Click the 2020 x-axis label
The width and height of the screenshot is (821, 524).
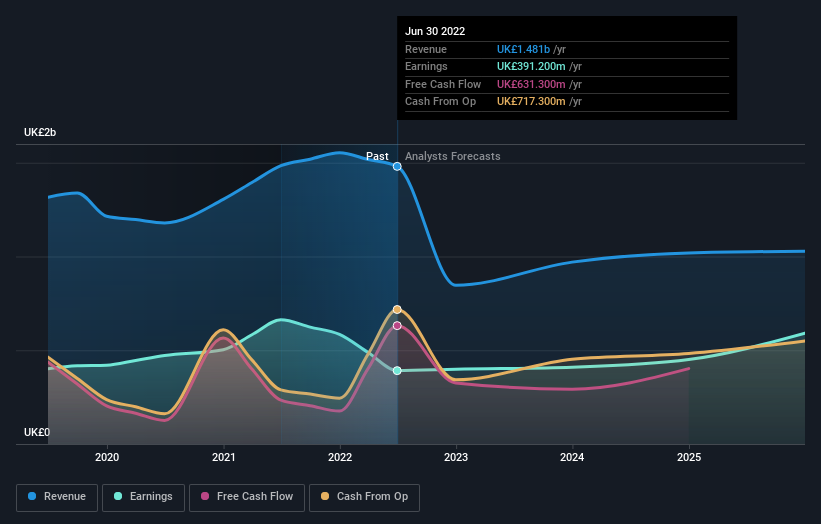[107, 457]
